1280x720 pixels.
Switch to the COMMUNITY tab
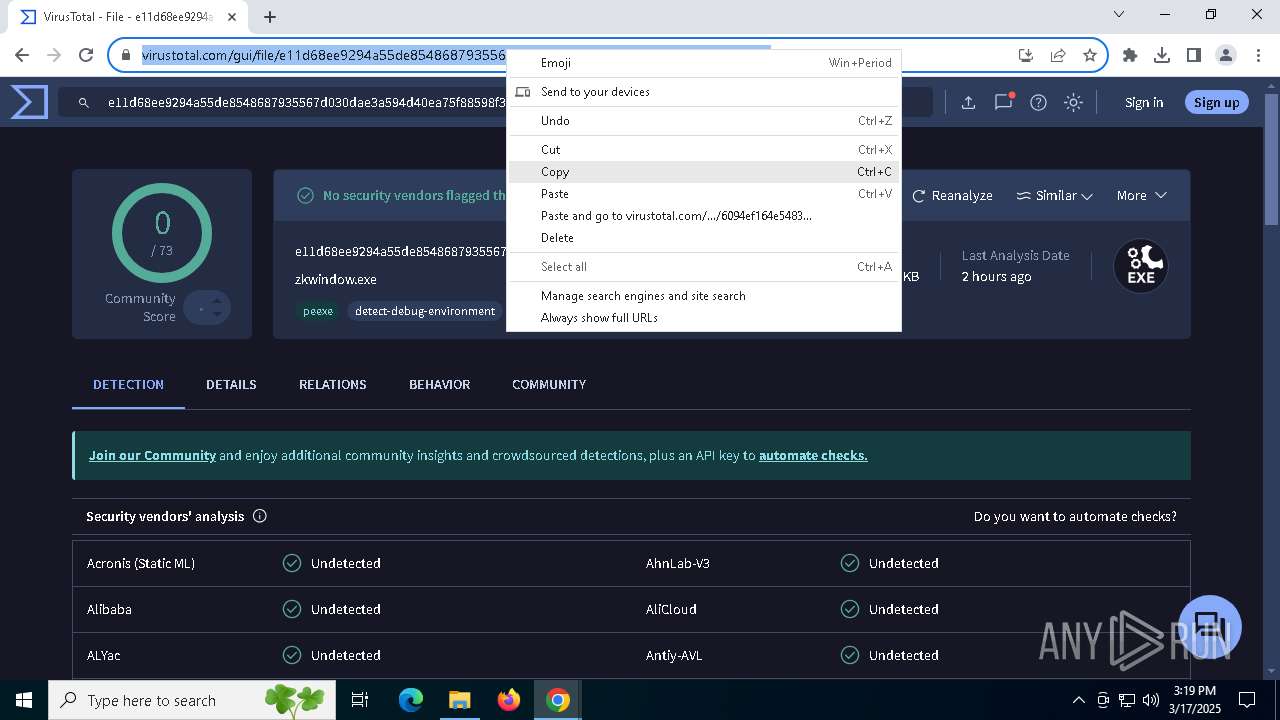(549, 385)
